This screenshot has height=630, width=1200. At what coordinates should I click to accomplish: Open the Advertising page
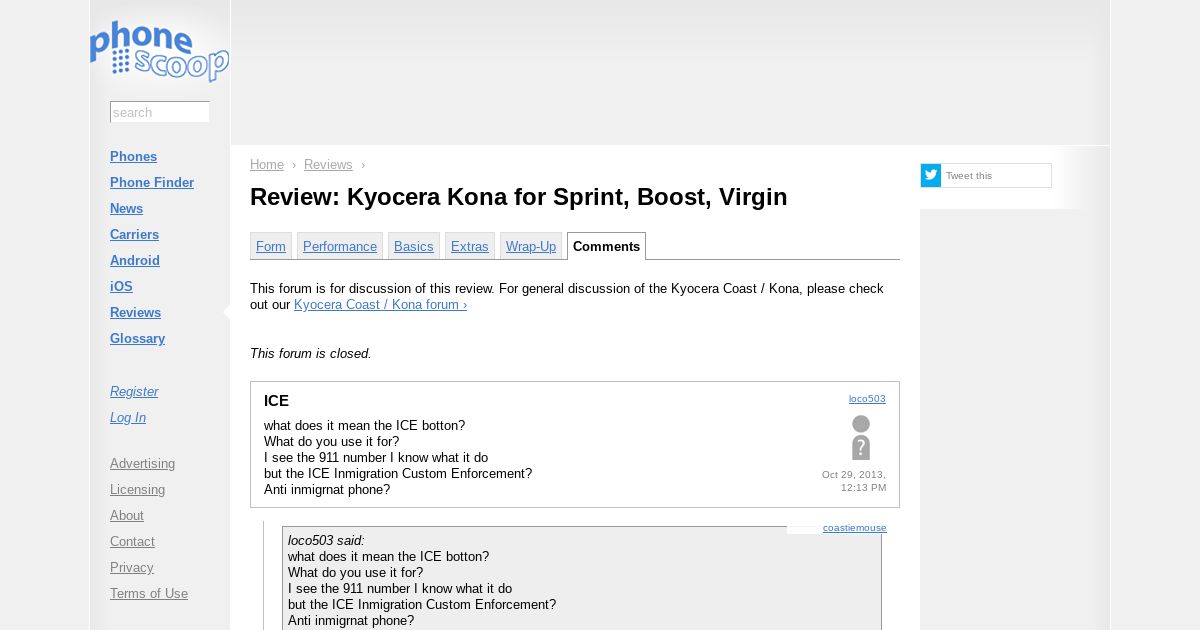pos(142,463)
